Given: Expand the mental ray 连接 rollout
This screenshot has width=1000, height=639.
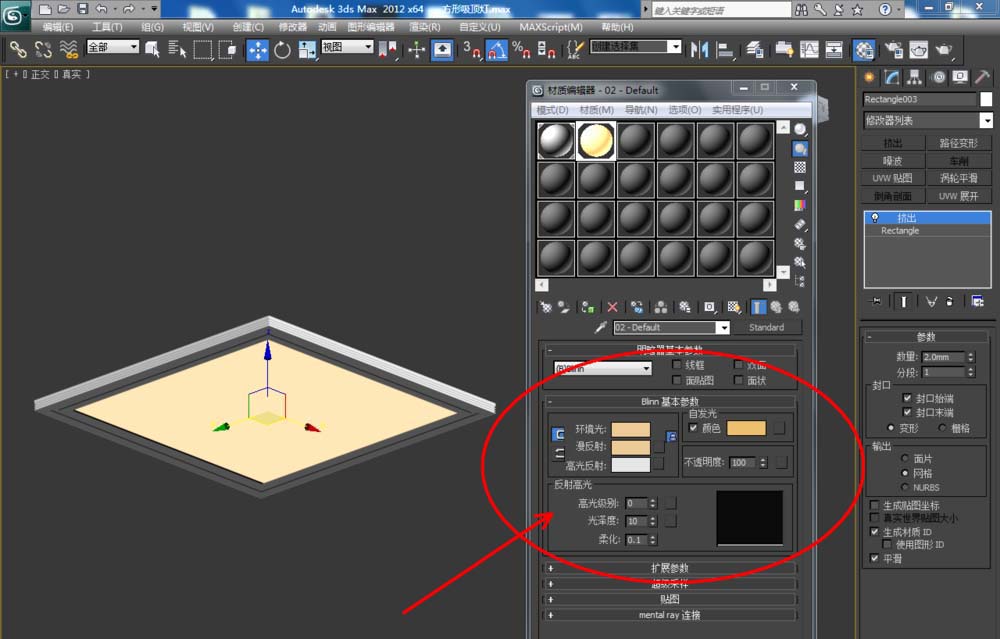Looking at the screenshot, I should pyautogui.click(x=670, y=615).
